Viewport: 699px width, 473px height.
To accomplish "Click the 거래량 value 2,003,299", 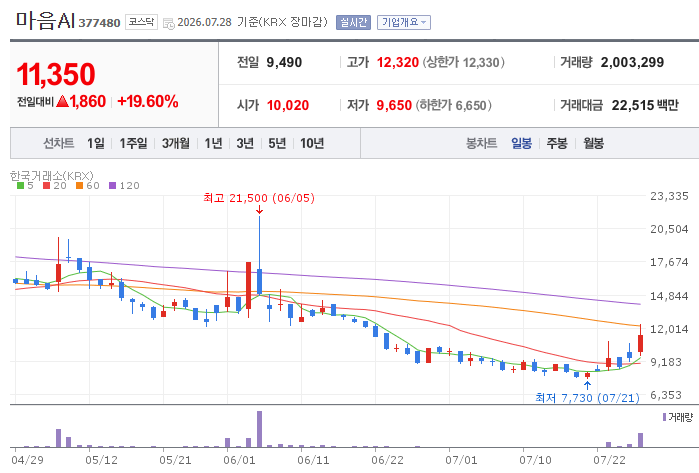I will coord(632,62).
